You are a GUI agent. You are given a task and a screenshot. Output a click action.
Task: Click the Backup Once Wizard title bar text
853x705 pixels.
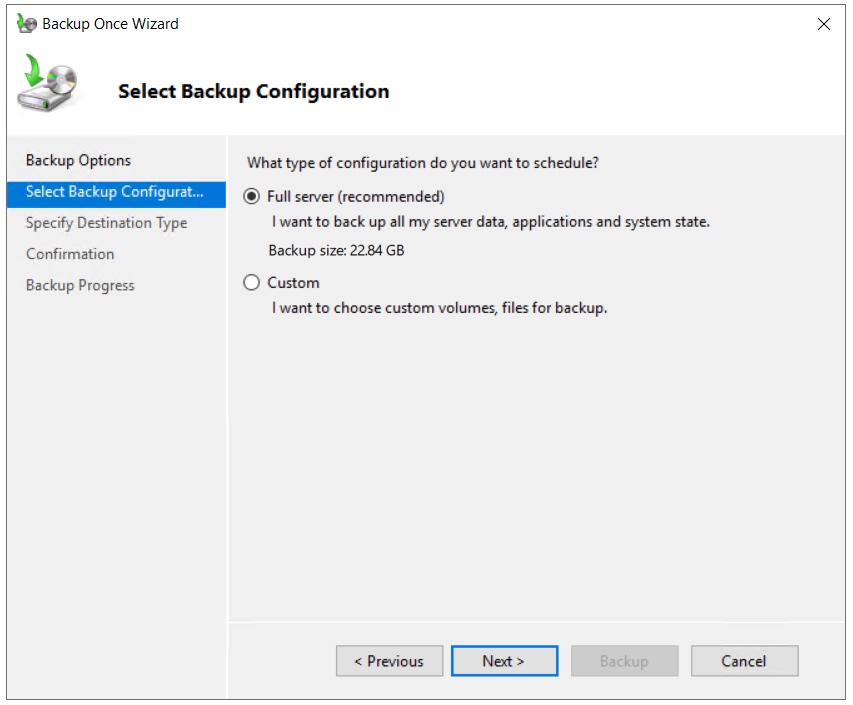110,24
